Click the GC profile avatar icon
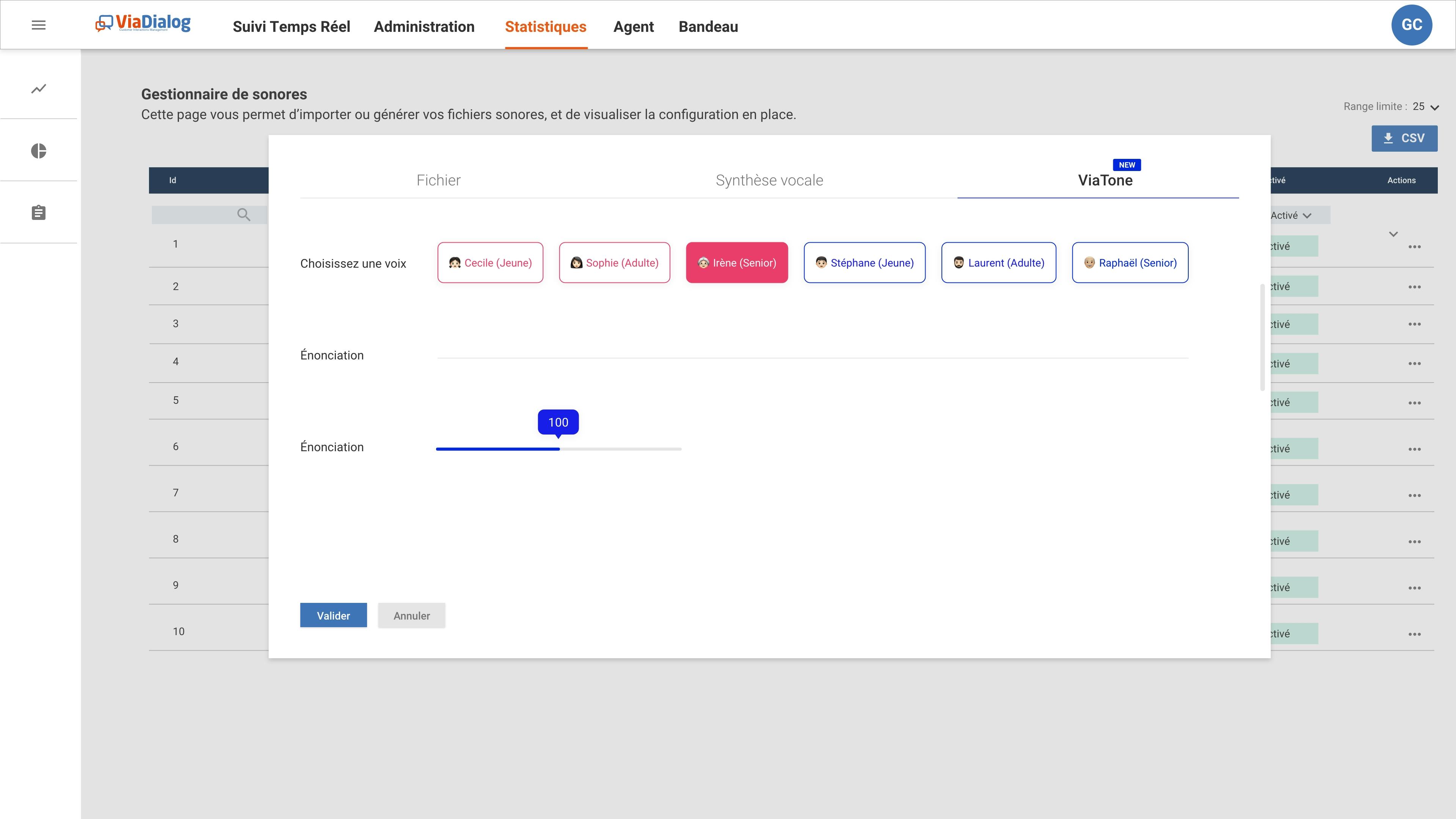Viewport: 1456px width, 819px height. tap(1412, 24)
